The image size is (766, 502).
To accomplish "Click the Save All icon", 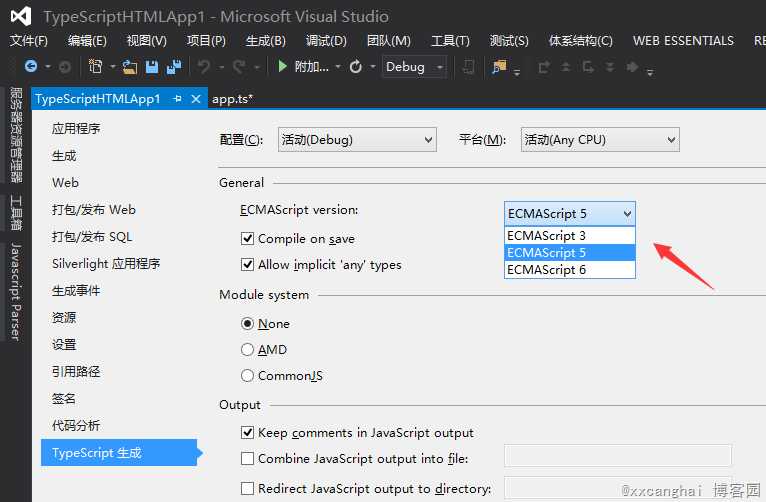I will [174, 67].
